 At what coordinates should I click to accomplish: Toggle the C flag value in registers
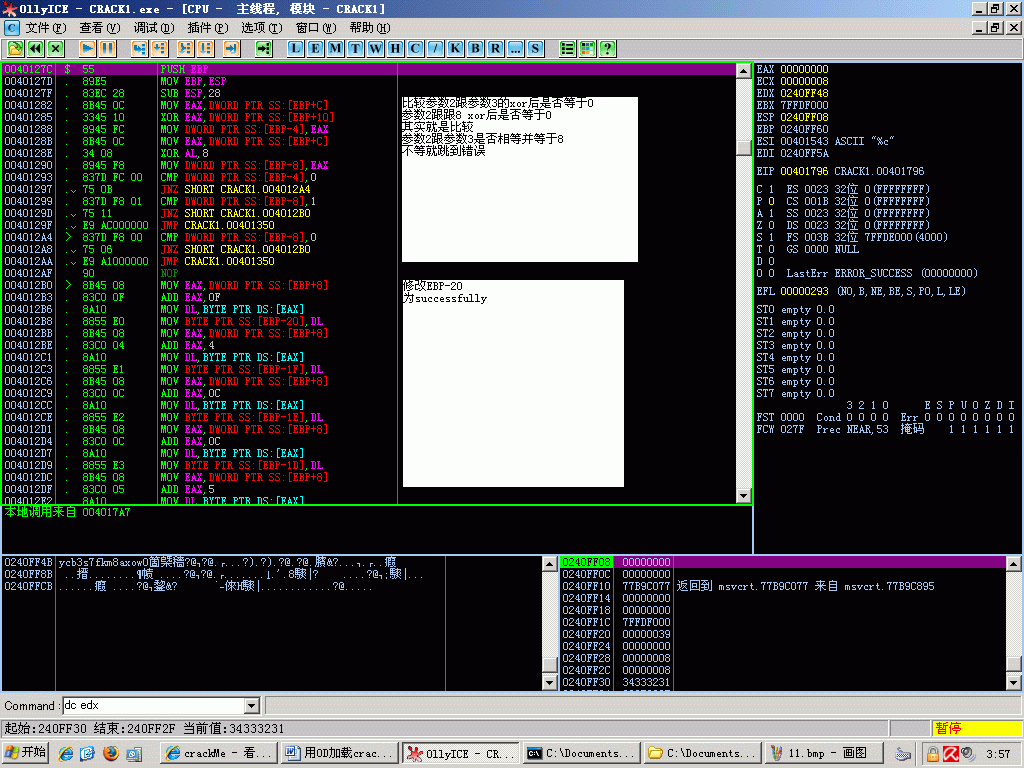771,189
